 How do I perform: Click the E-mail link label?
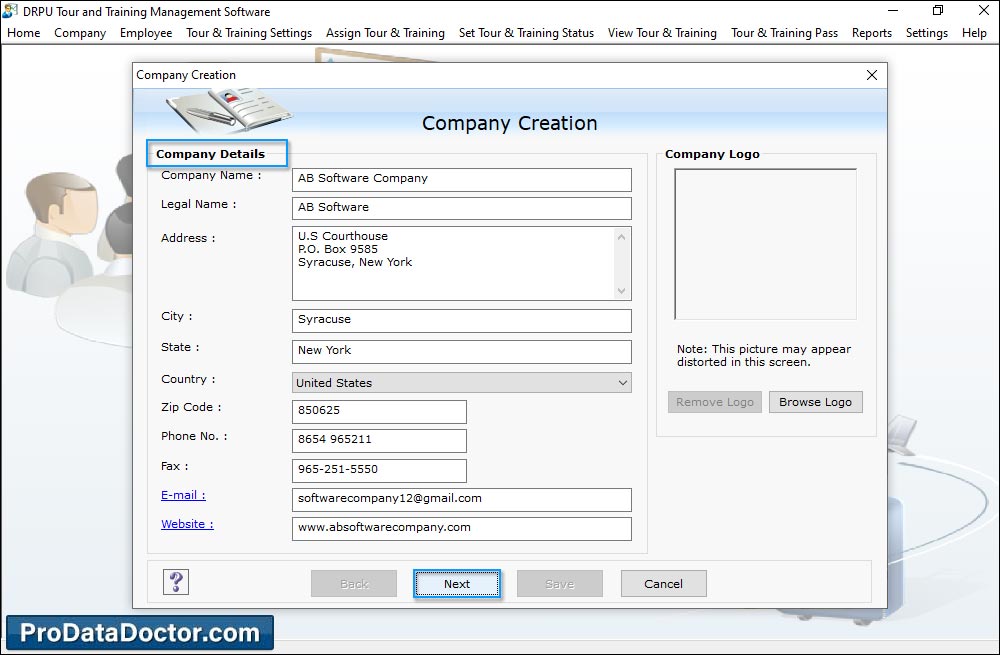[x=183, y=495]
